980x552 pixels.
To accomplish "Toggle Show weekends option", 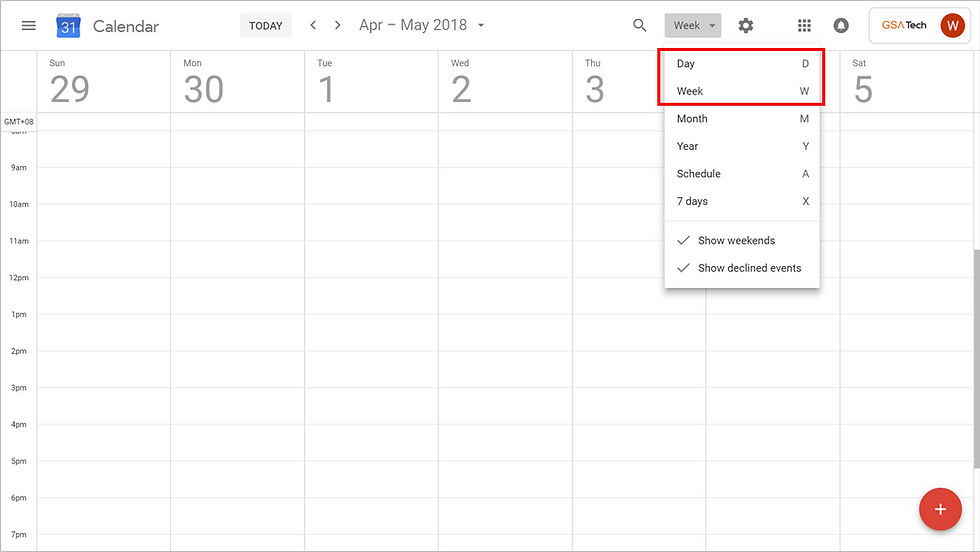I will pos(742,241).
